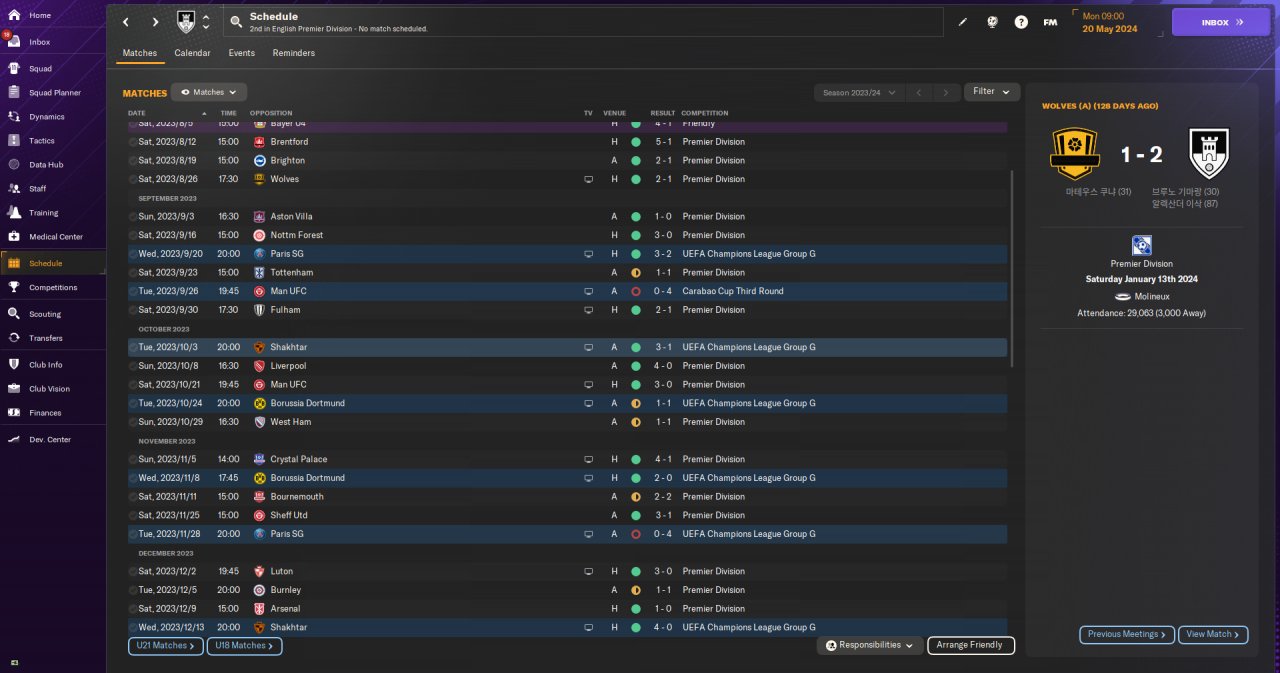
Task: Open the Squad shirt icon
Action: point(14,69)
